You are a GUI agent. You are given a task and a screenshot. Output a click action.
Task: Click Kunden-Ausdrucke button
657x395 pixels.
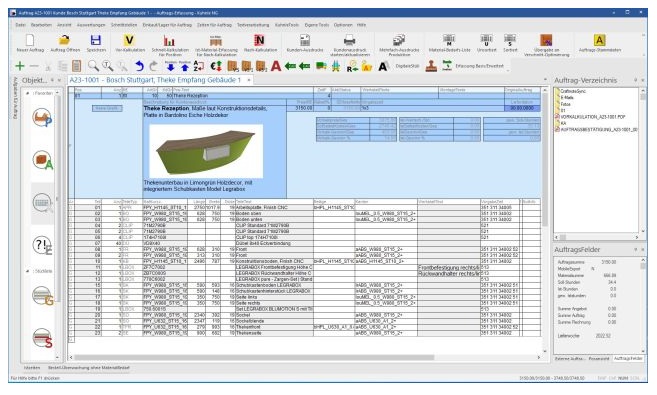305,44
